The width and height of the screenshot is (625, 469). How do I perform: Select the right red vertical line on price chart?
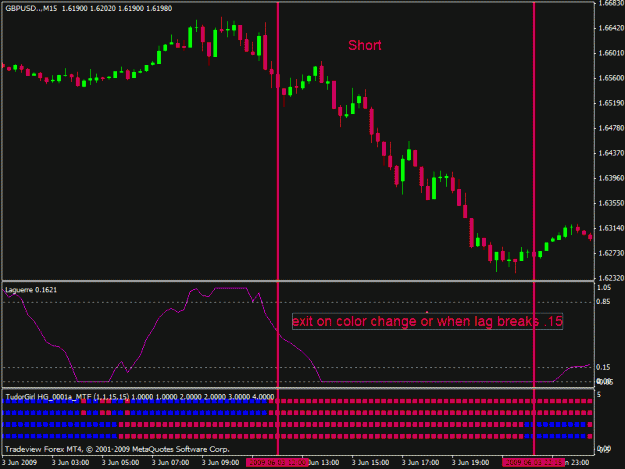coord(534,141)
